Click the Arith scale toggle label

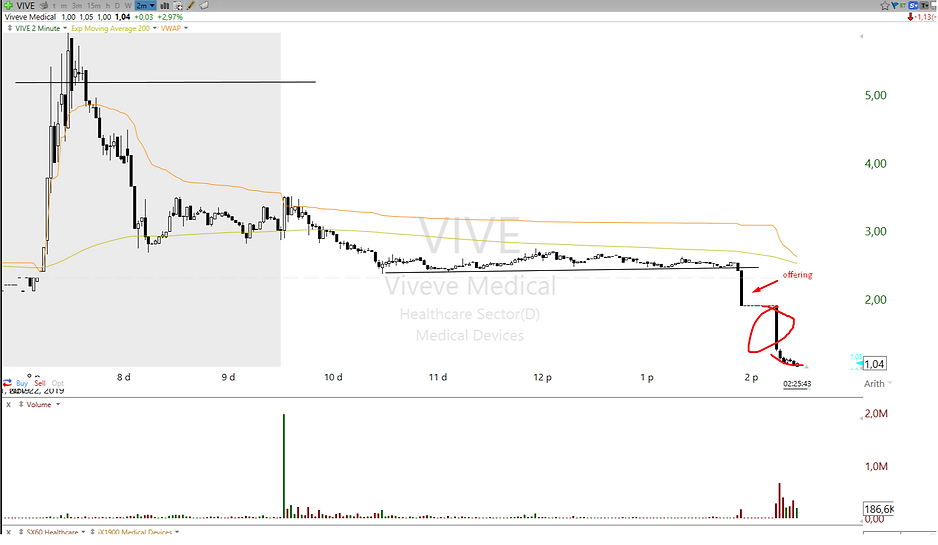tap(875, 383)
